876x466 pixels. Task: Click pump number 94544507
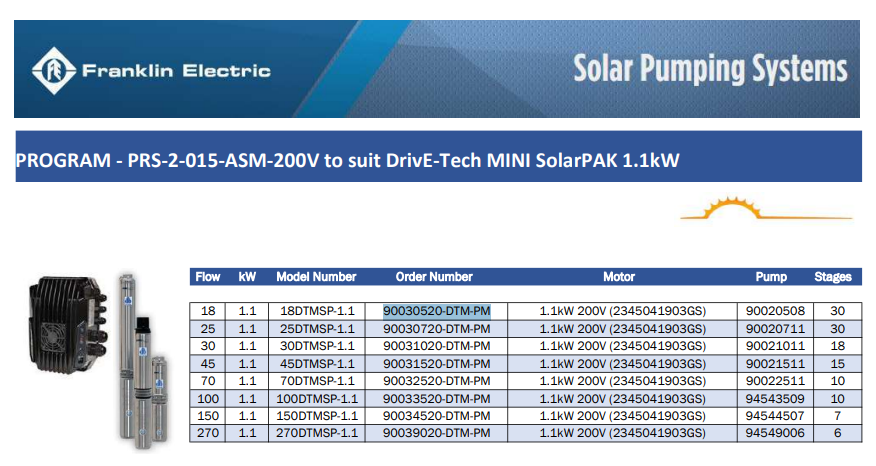tap(775, 416)
